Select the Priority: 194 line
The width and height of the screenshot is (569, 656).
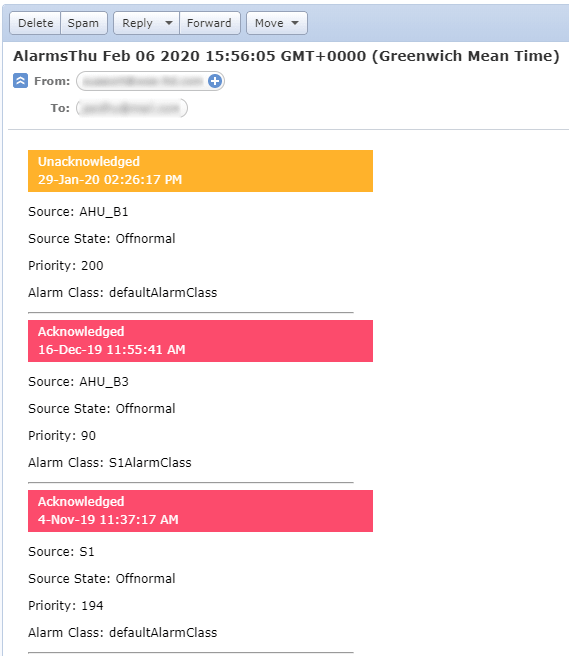(66, 605)
